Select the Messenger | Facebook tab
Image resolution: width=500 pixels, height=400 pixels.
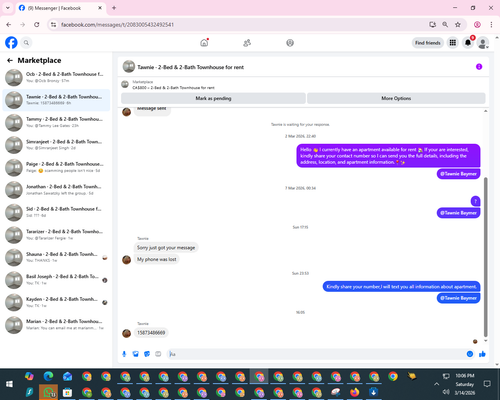pos(61,8)
